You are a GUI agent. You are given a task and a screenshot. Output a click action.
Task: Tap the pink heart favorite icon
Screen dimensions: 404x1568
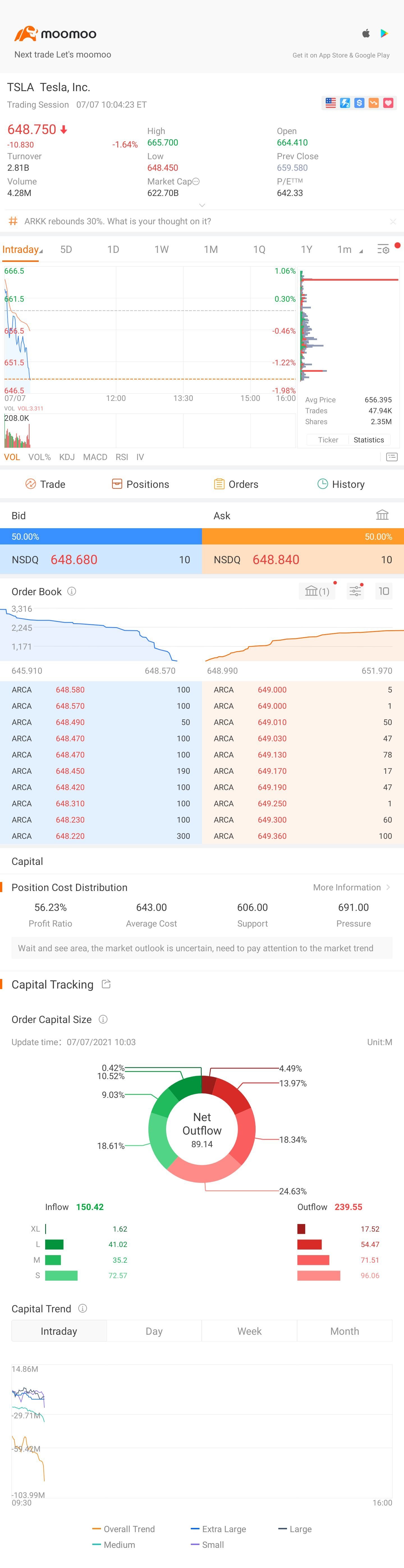[x=388, y=103]
